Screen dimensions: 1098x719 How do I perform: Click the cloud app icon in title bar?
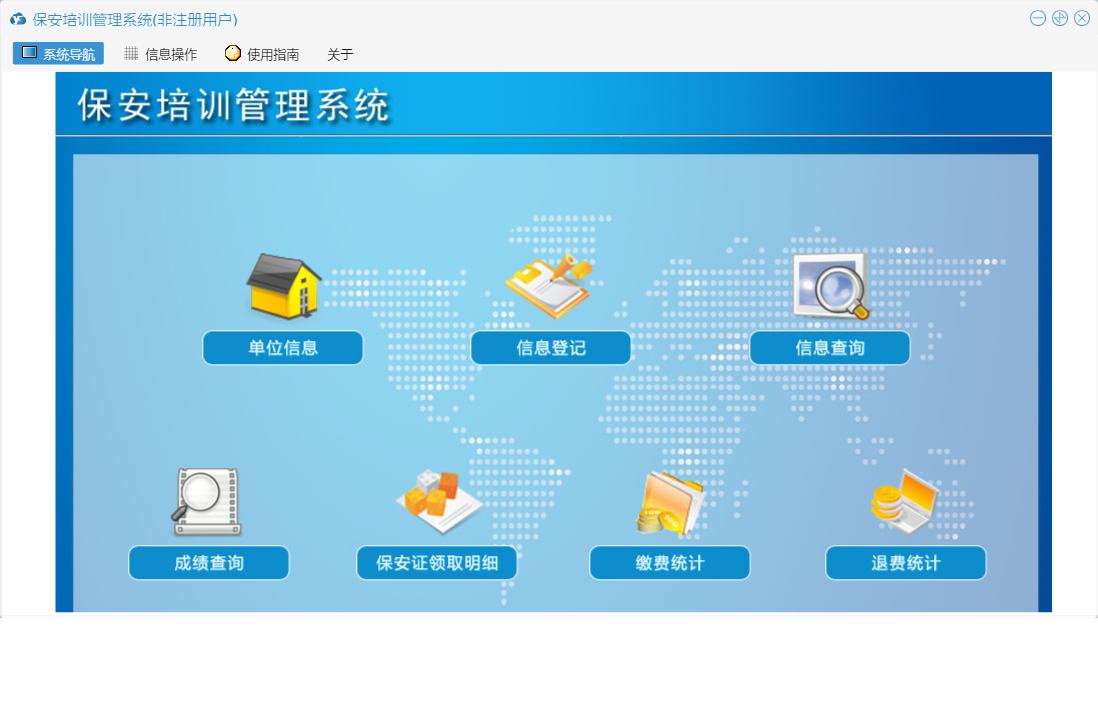[x=18, y=19]
